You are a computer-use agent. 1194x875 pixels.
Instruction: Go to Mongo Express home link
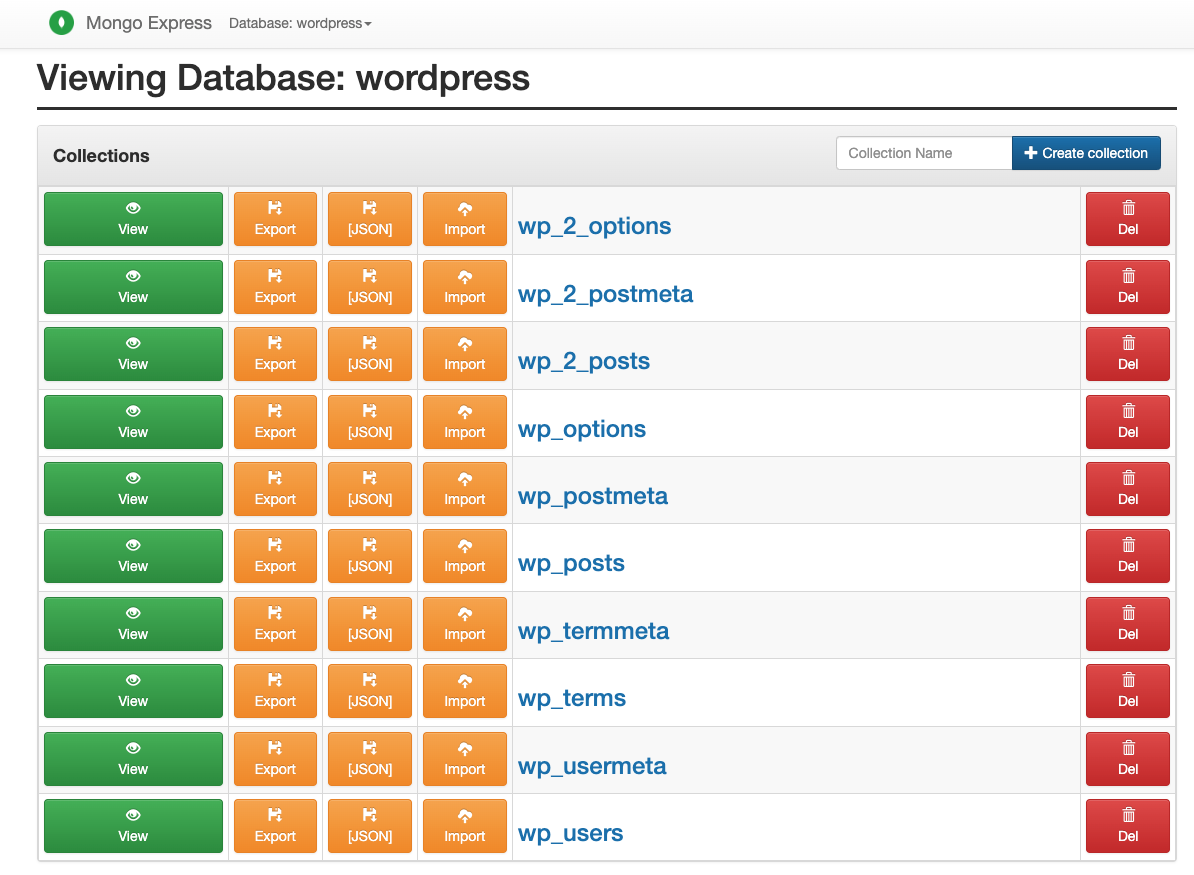[x=148, y=23]
